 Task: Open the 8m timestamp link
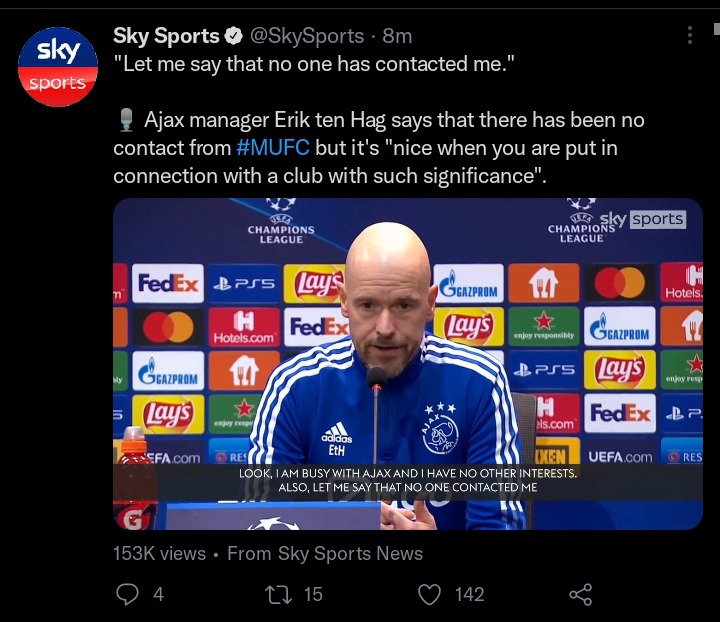(x=397, y=36)
